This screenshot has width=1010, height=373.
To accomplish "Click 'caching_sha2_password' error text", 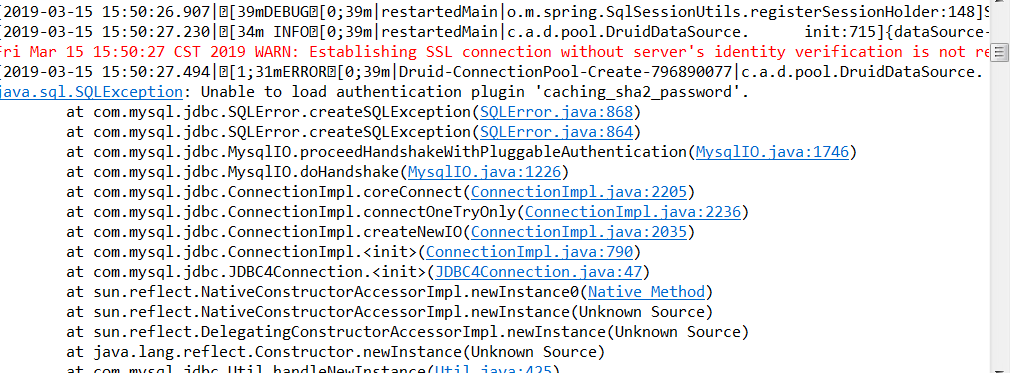I will point(638,92).
